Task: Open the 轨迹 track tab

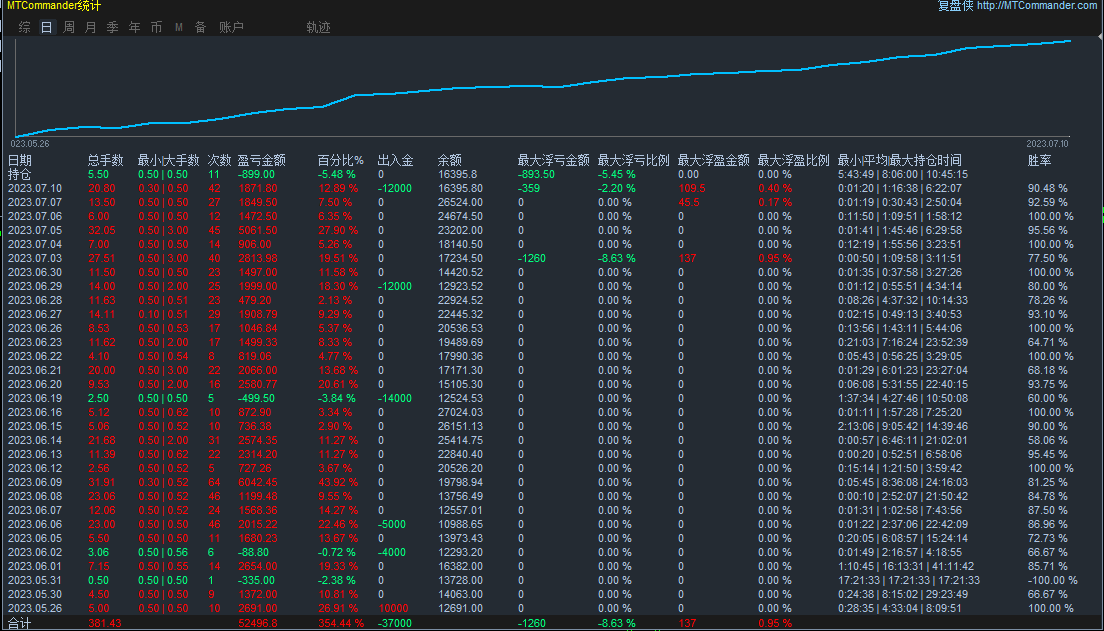Action: click(318, 27)
